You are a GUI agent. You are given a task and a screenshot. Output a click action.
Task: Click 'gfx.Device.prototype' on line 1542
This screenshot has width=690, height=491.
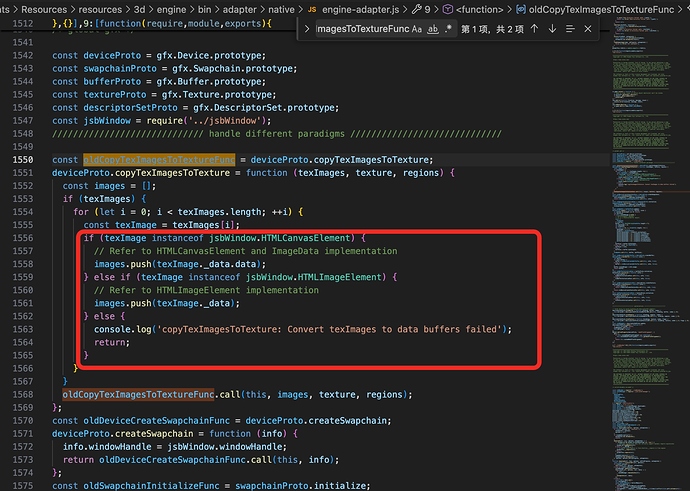point(211,55)
